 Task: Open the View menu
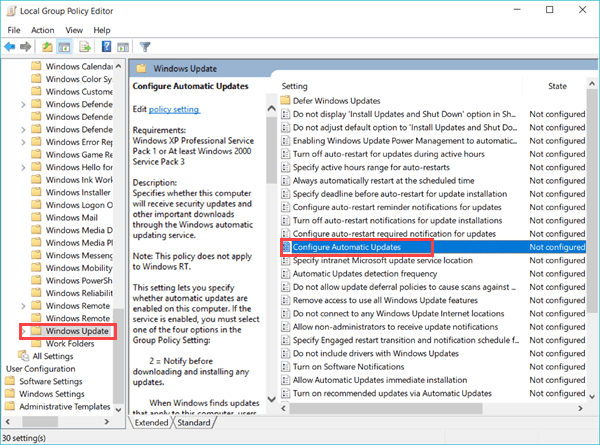tap(74, 30)
